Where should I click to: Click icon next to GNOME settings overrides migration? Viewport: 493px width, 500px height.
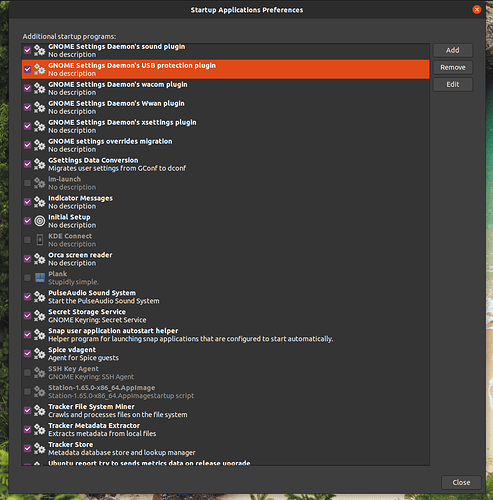(x=39, y=145)
